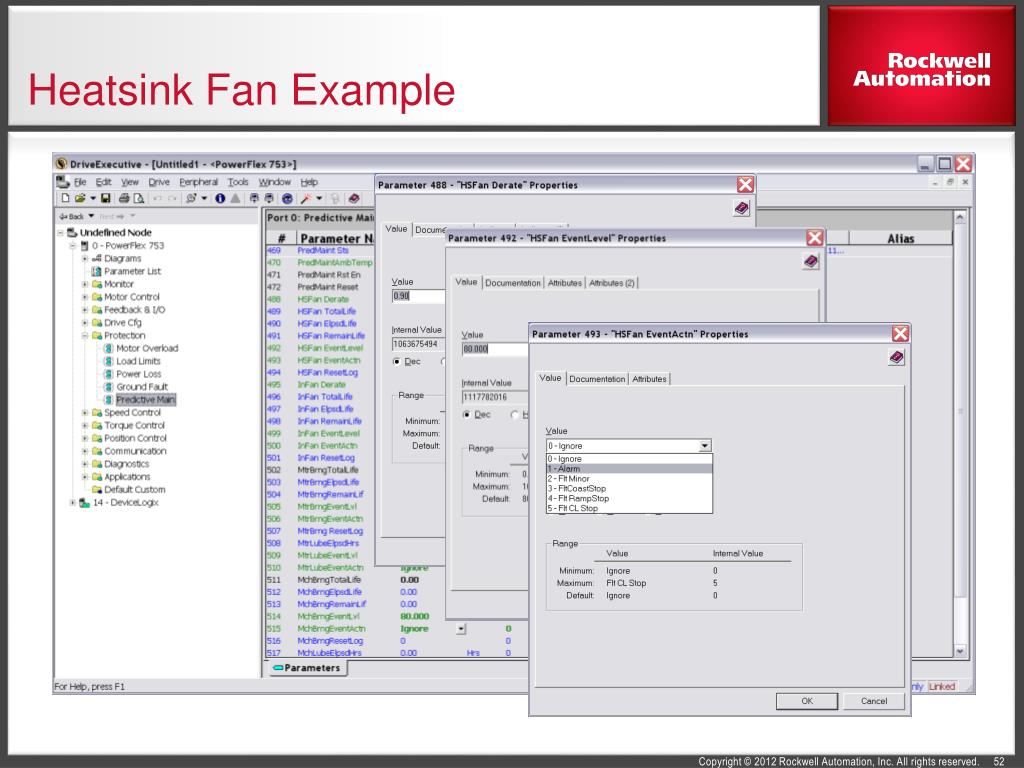Screen dimensions: 1024x768
Task: Open the Open-file toolbar dropdown arrow
Action: 93,198
